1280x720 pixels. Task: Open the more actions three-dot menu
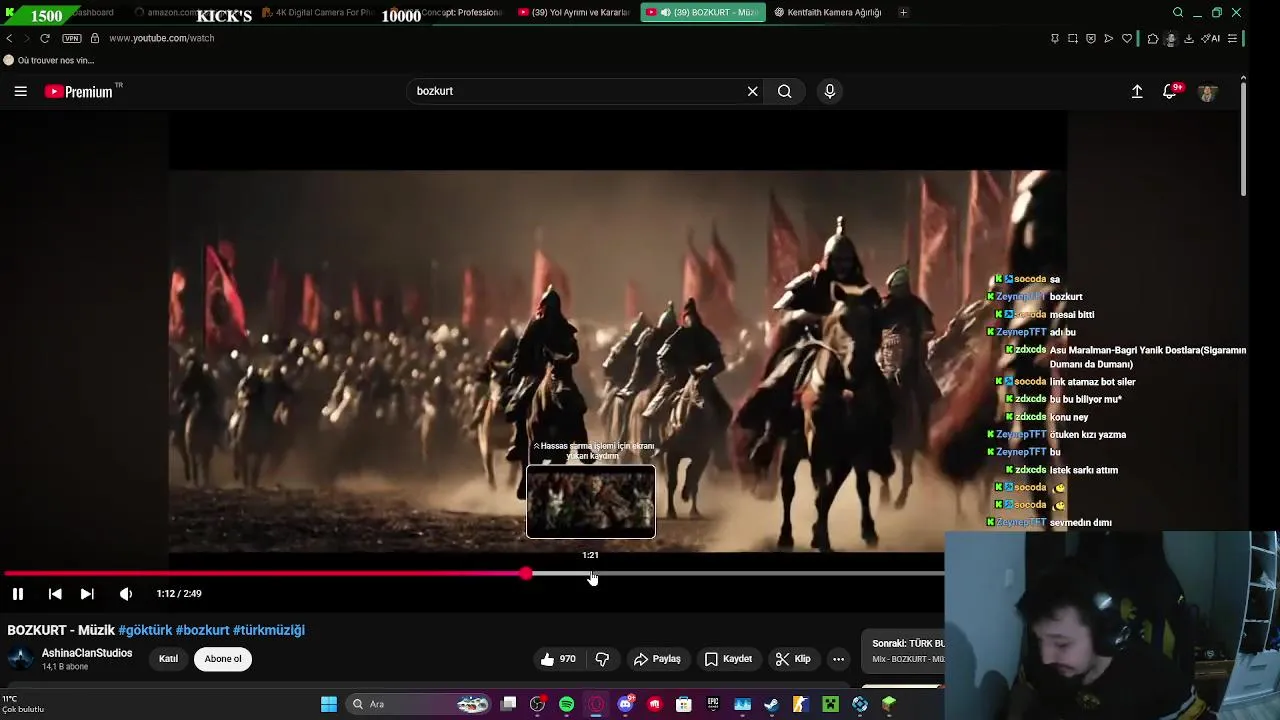(838, 659)
